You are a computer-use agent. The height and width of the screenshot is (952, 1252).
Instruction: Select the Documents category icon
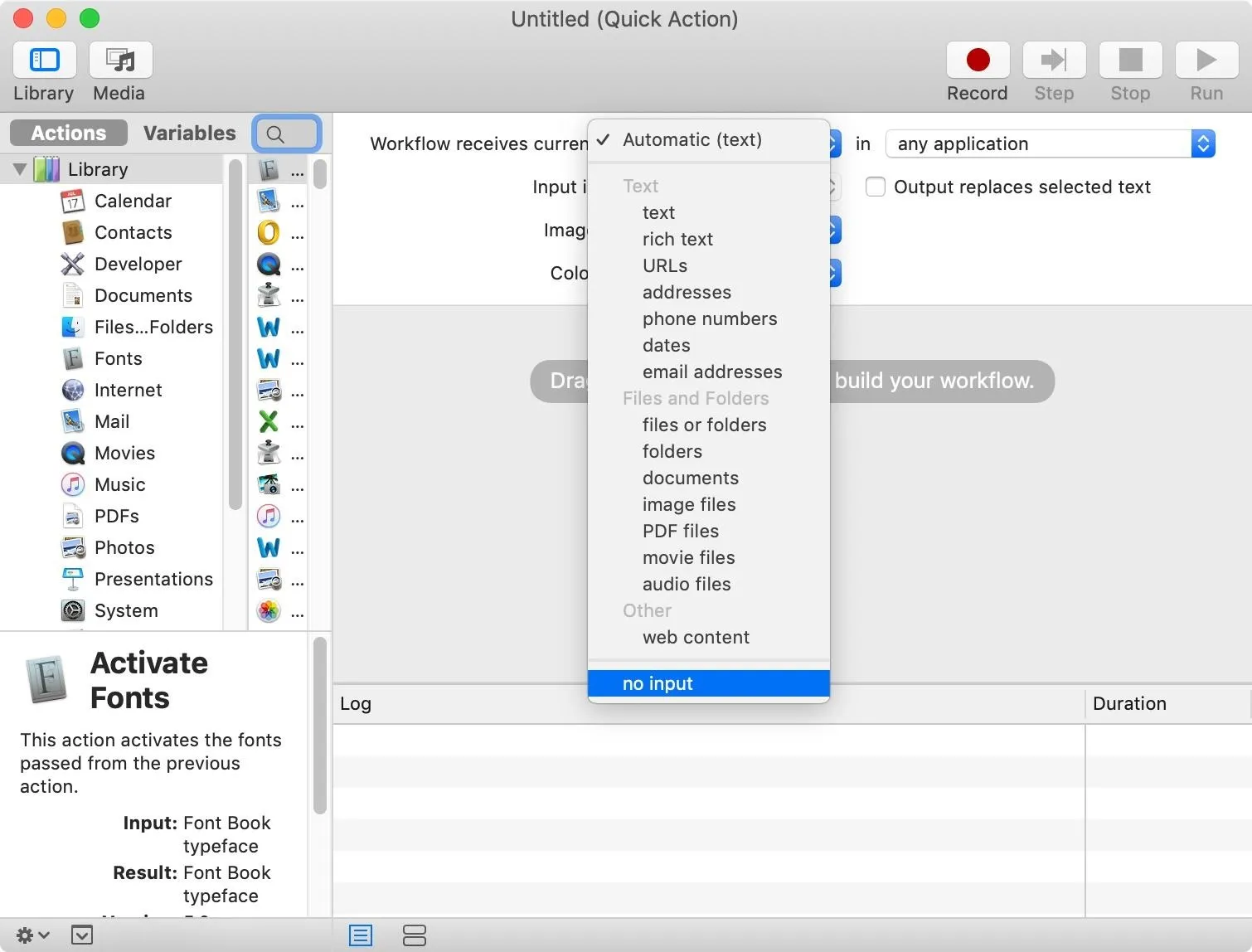[x=73, y=295]
